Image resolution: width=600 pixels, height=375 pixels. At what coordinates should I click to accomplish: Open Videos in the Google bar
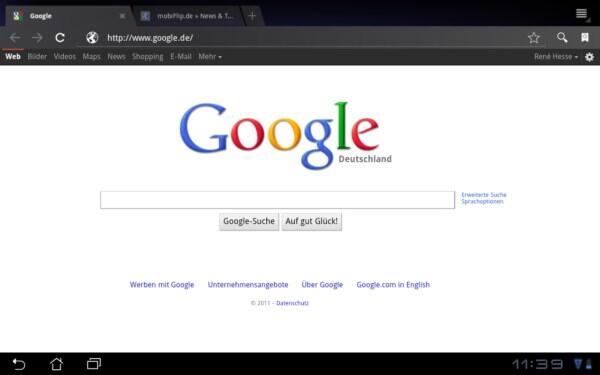tap(65, 57)
